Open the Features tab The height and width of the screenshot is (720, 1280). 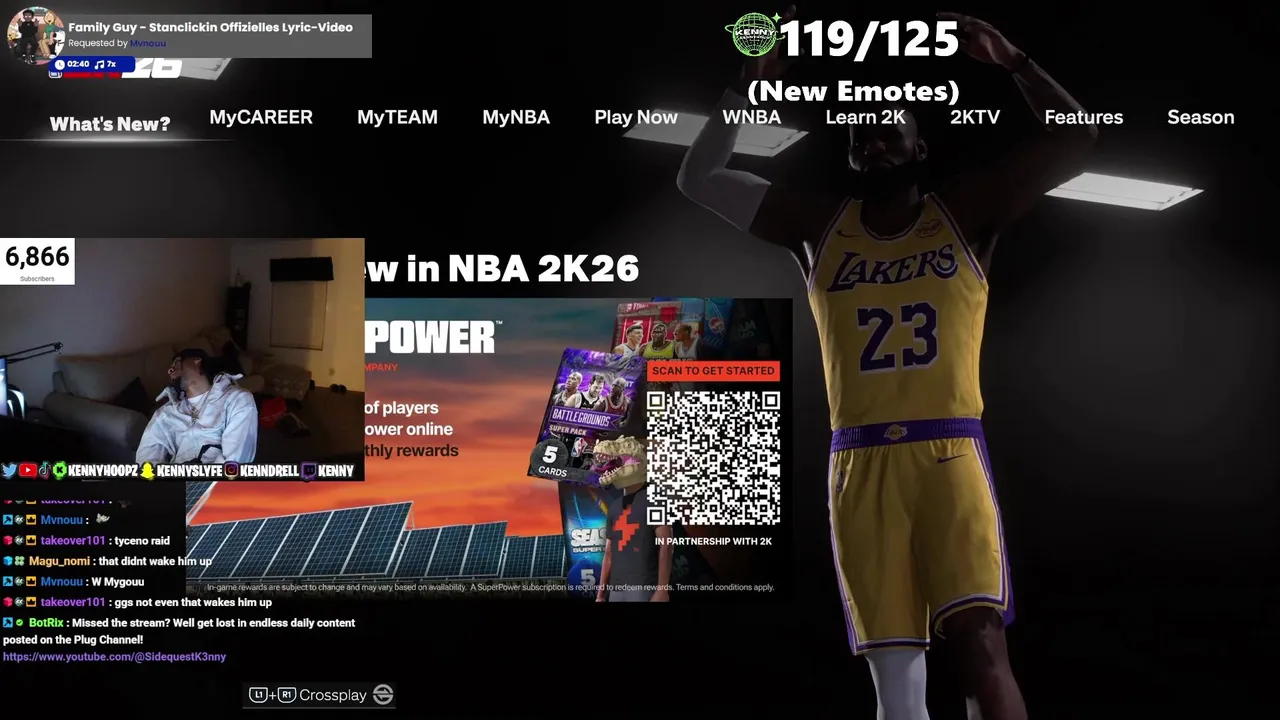click(x=1083, y=117)
